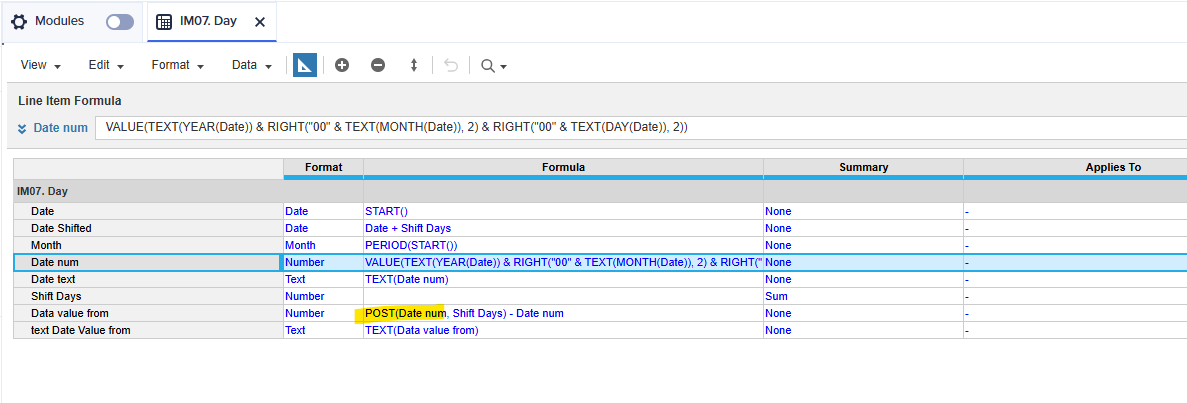The image size is (1187, 403).
Task: Click the START() formula cell
Action: click(x=563, y=211)
